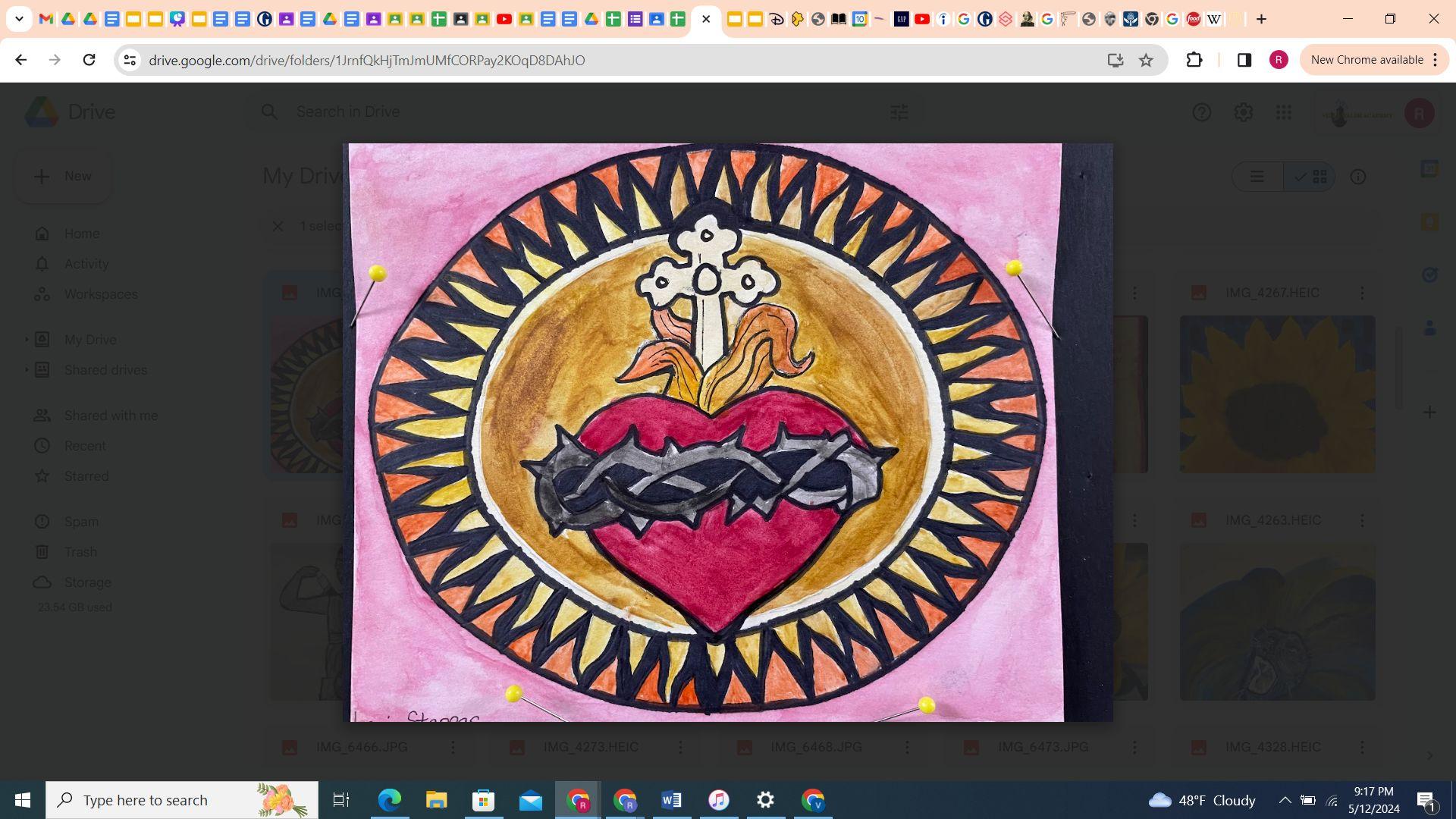Screen dimensions: 1456x819
Task: Expand Shared drives tree arrow
Action: (27, 370)
